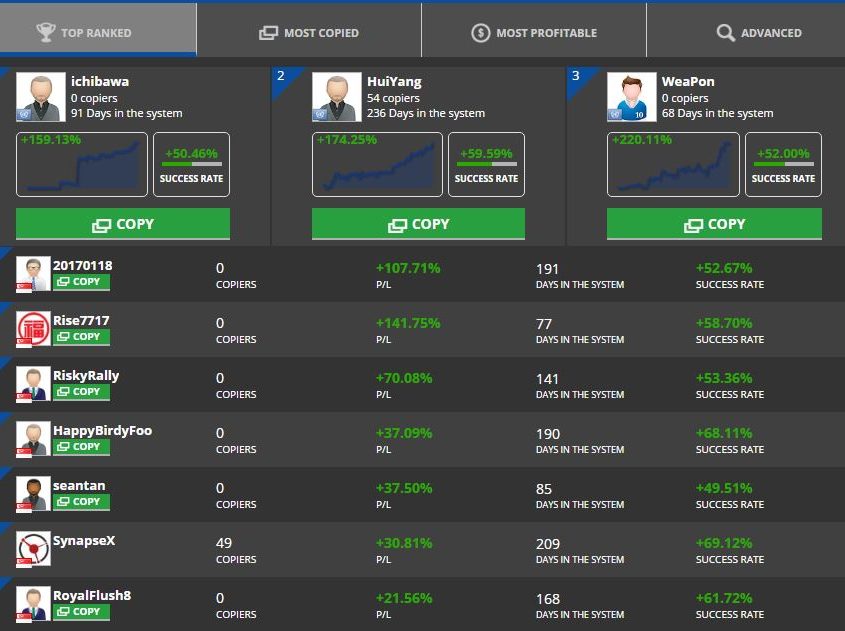Open SynapseX steering wheel avatar icon
This screenshot has height=631, width=845.
(x=33, y=549)
